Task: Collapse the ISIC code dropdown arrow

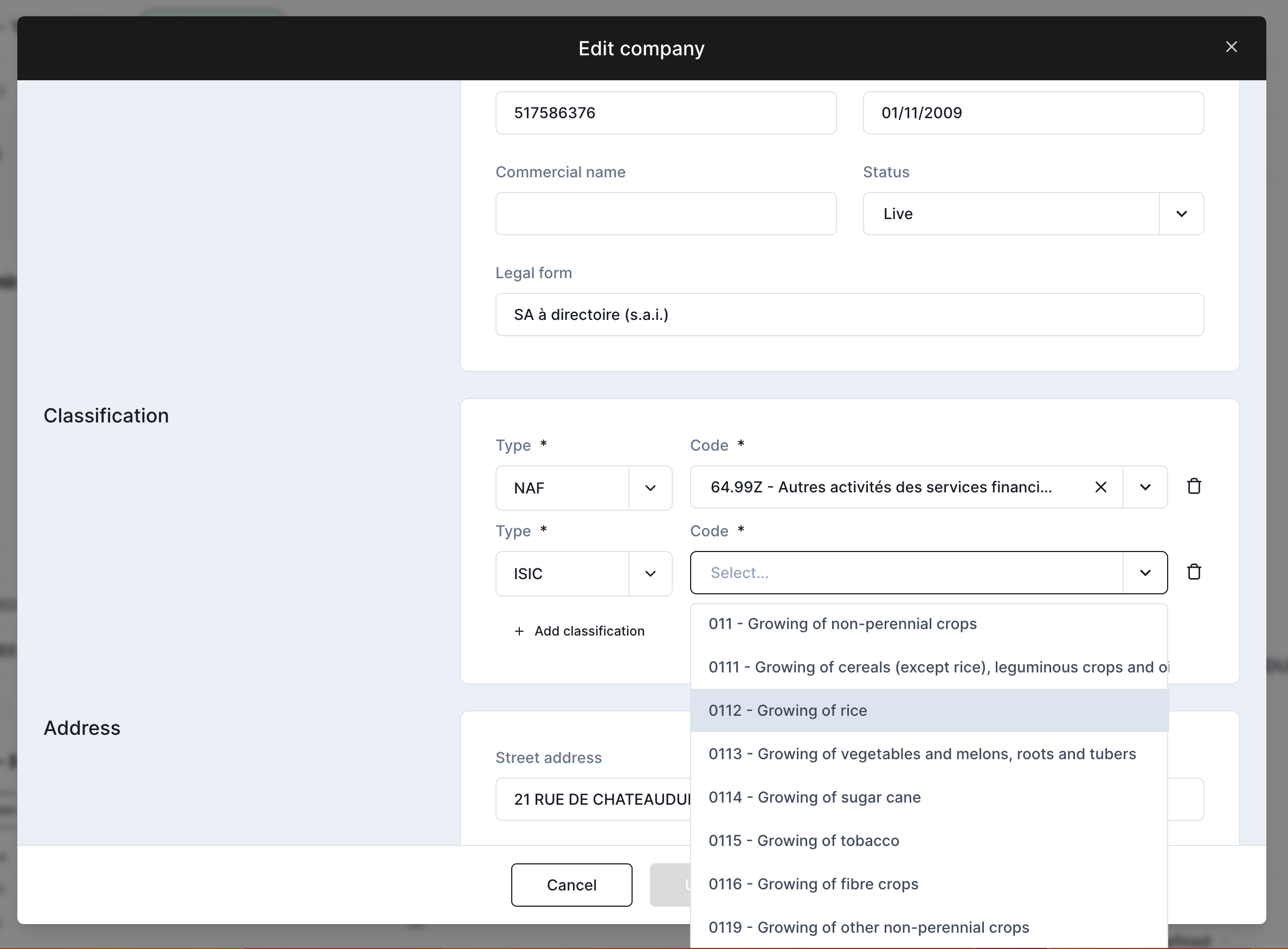Action: 1145,573
